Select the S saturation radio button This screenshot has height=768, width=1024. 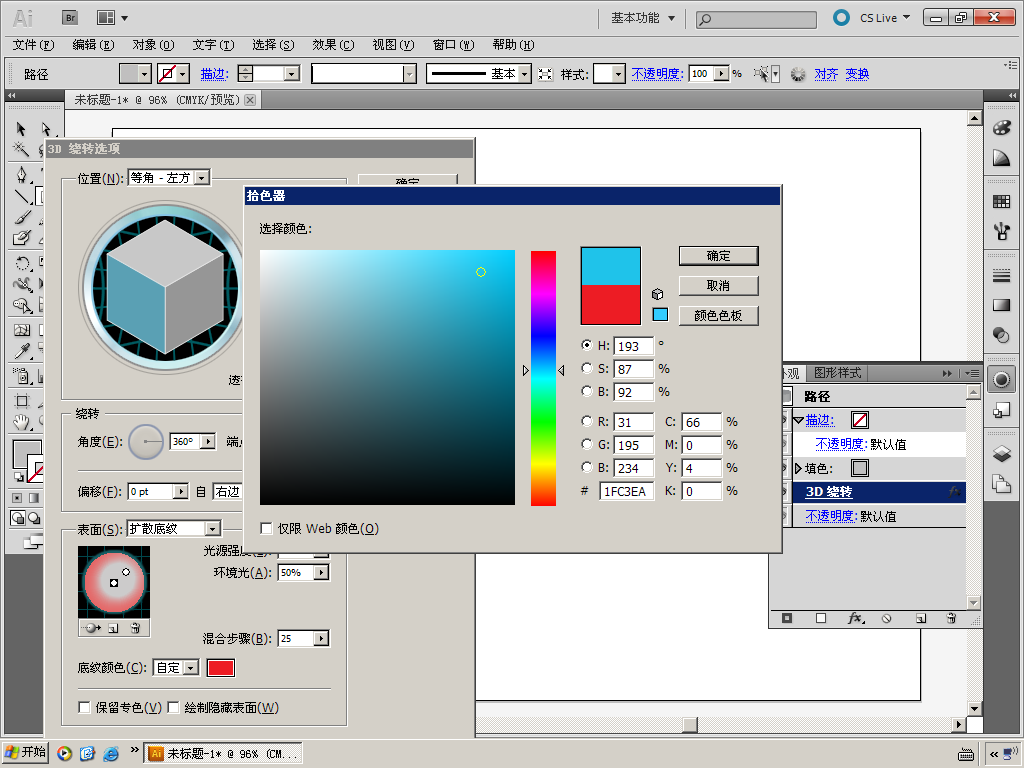586,369
